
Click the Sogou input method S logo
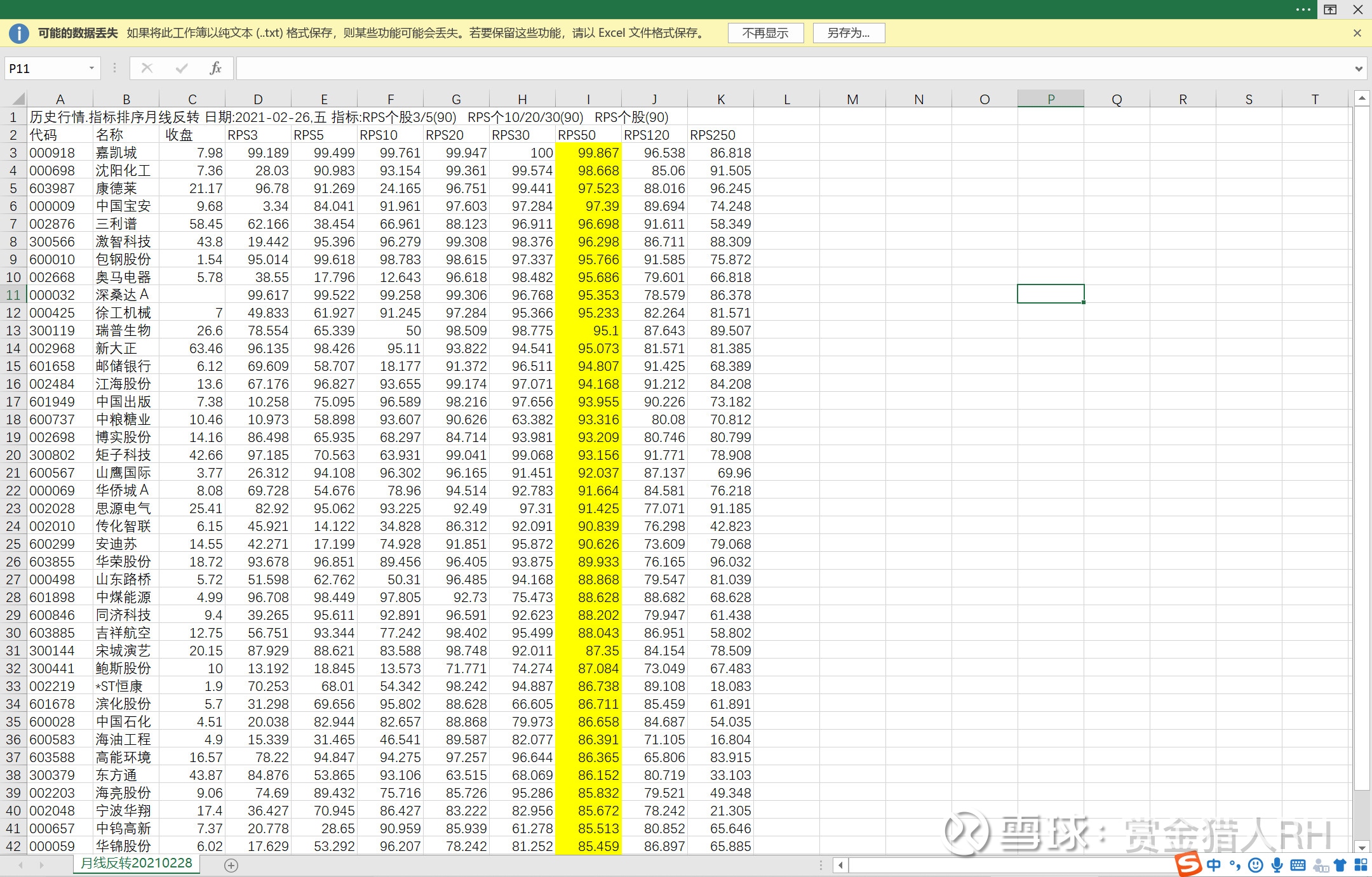click(x=1188, y=864)
